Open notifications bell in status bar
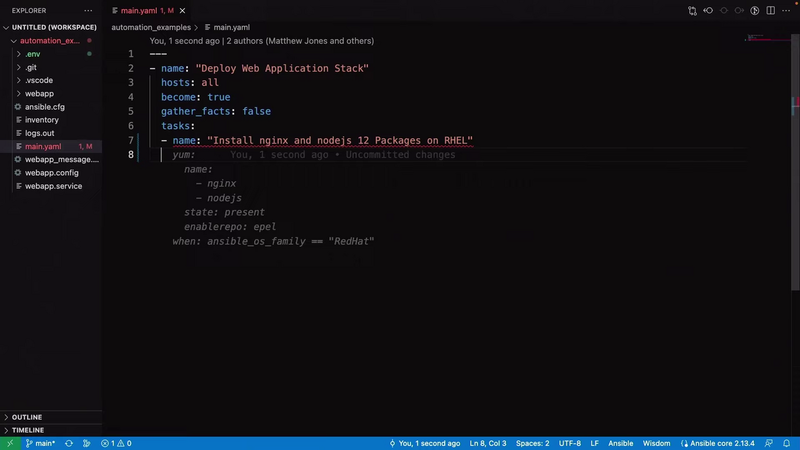 tap(787, 443)
